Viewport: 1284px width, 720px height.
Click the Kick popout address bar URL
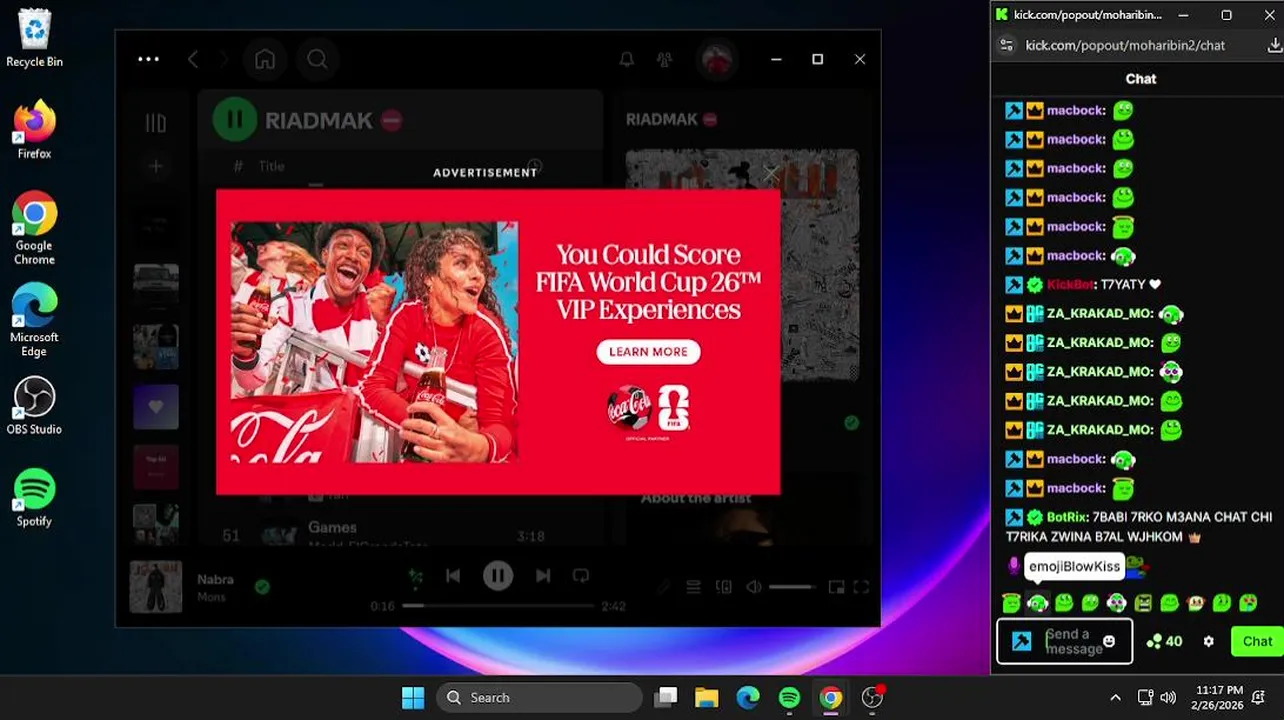point(1126,45)
